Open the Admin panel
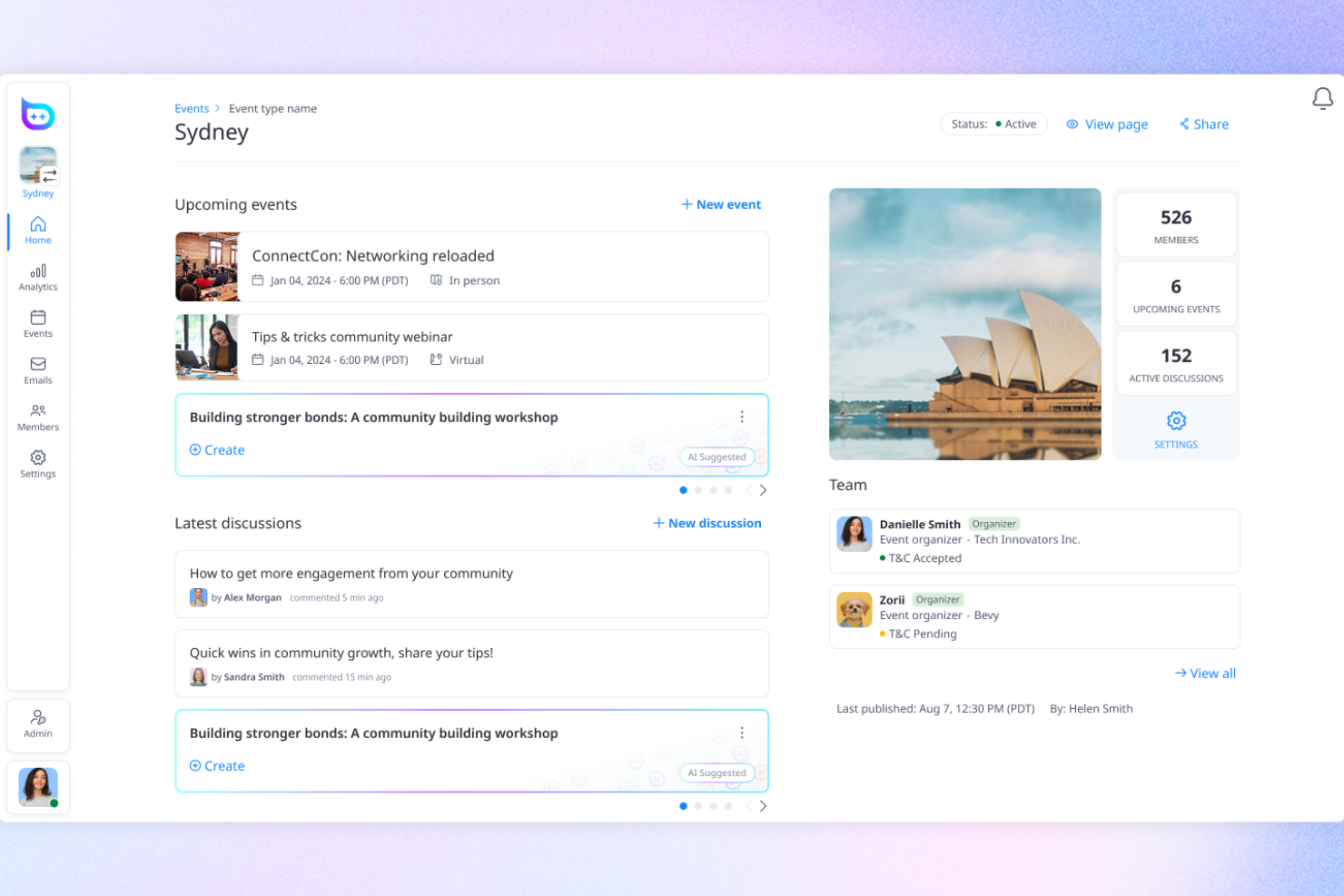The width and height of the screenshot is (1344, 896). (37, 724)
